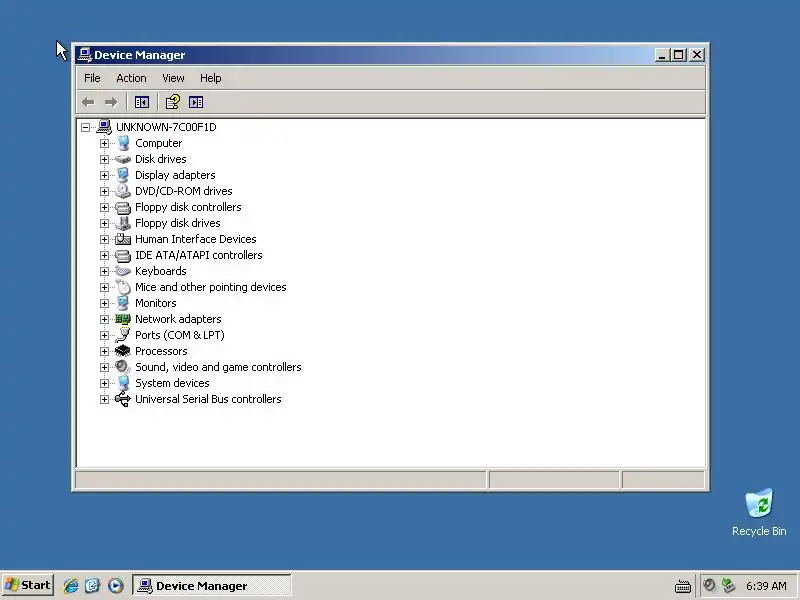Select the Mice and other pointing devices label
Screen dimensions: 800x600
[x=211, y=287]
